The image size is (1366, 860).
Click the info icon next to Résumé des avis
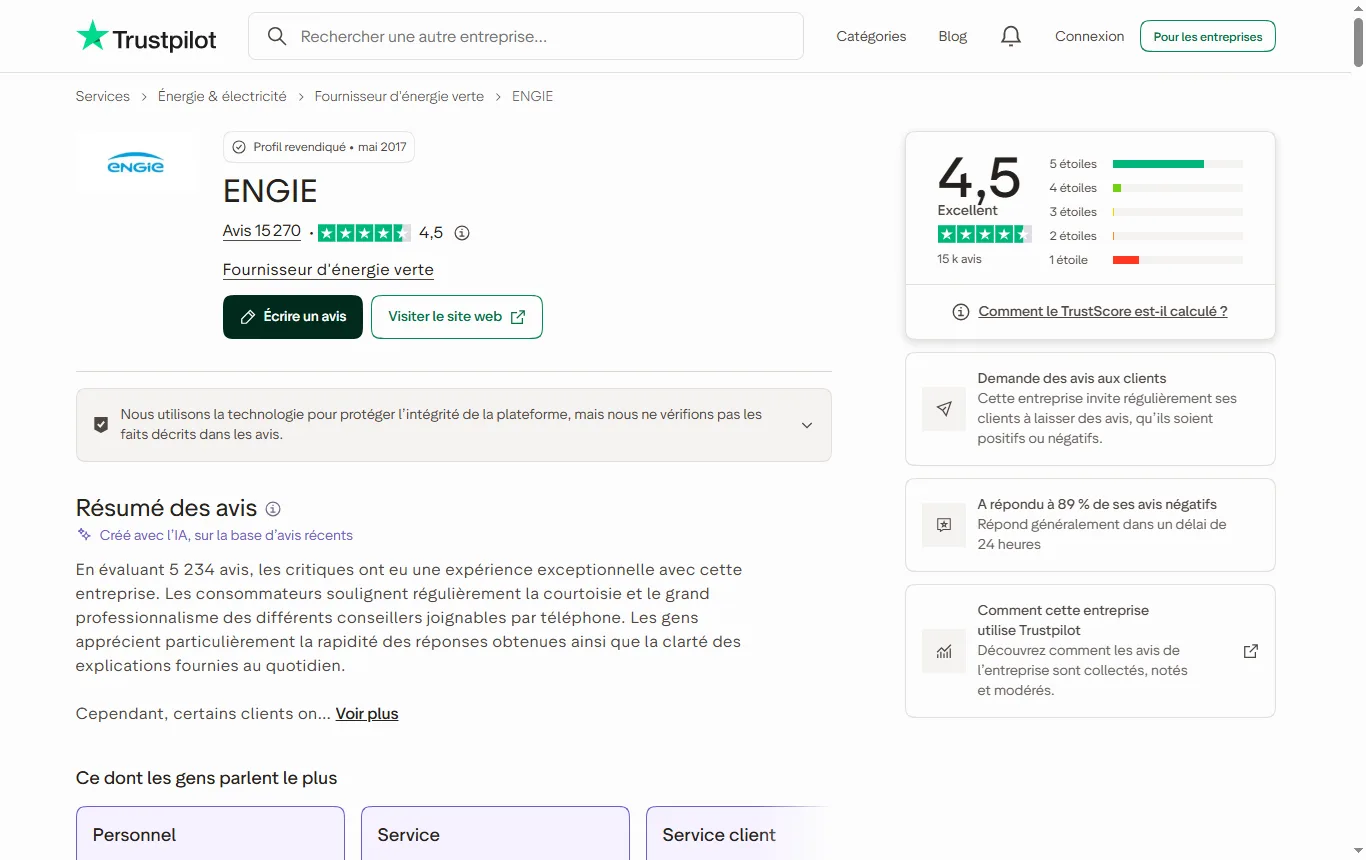(x=273, y=508)
